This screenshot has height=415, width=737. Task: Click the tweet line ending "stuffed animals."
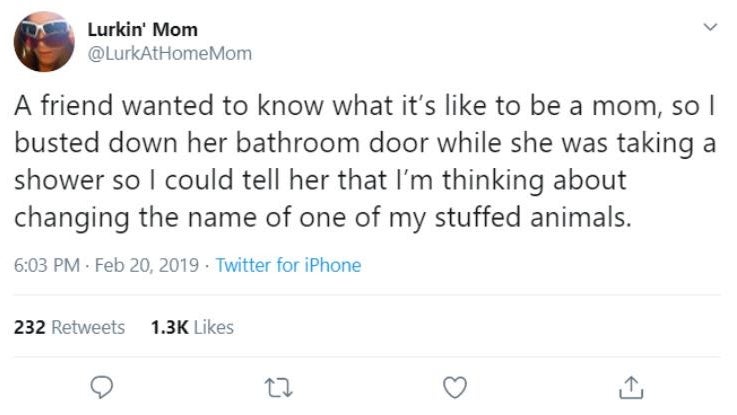pos(322,219)
